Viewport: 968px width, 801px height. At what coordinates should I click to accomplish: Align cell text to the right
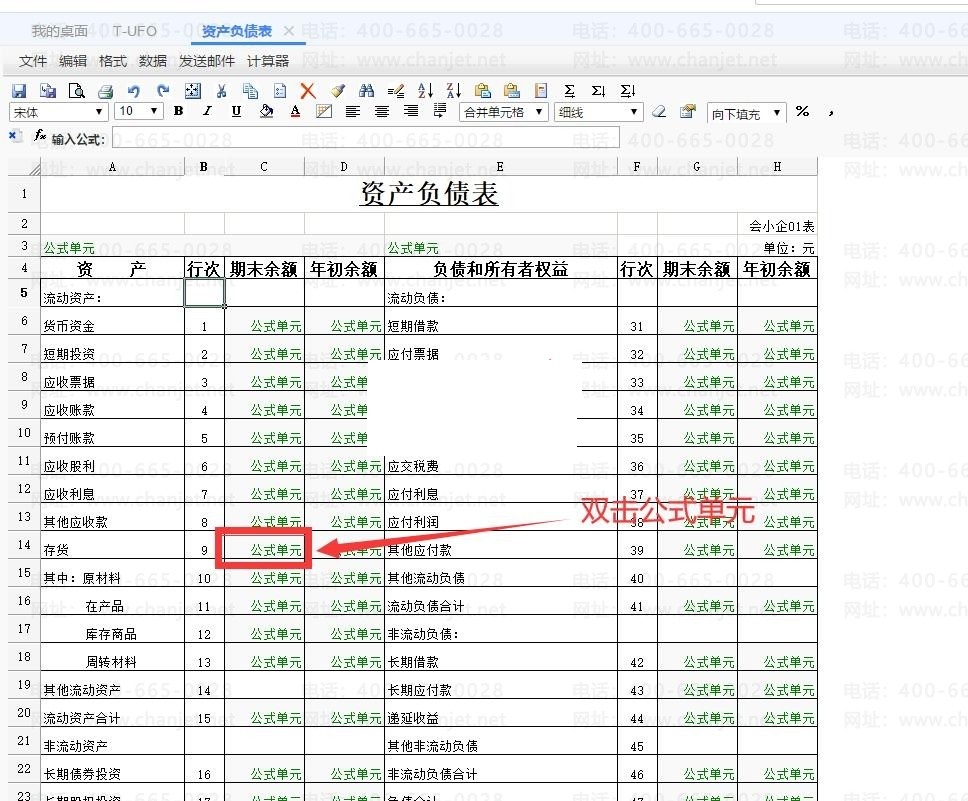point(411,111)
